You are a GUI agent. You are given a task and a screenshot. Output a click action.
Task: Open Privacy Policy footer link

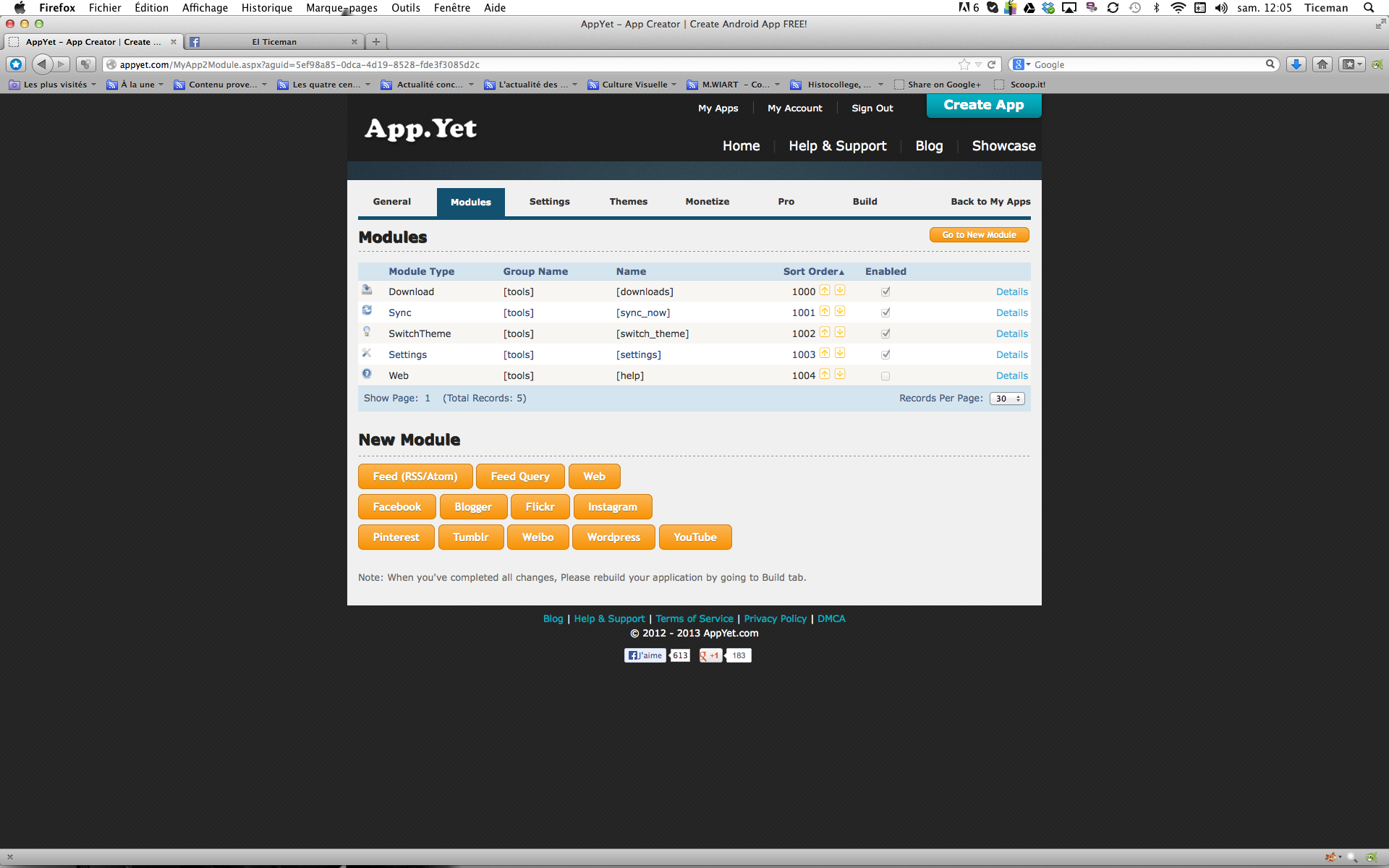(775, 618)
